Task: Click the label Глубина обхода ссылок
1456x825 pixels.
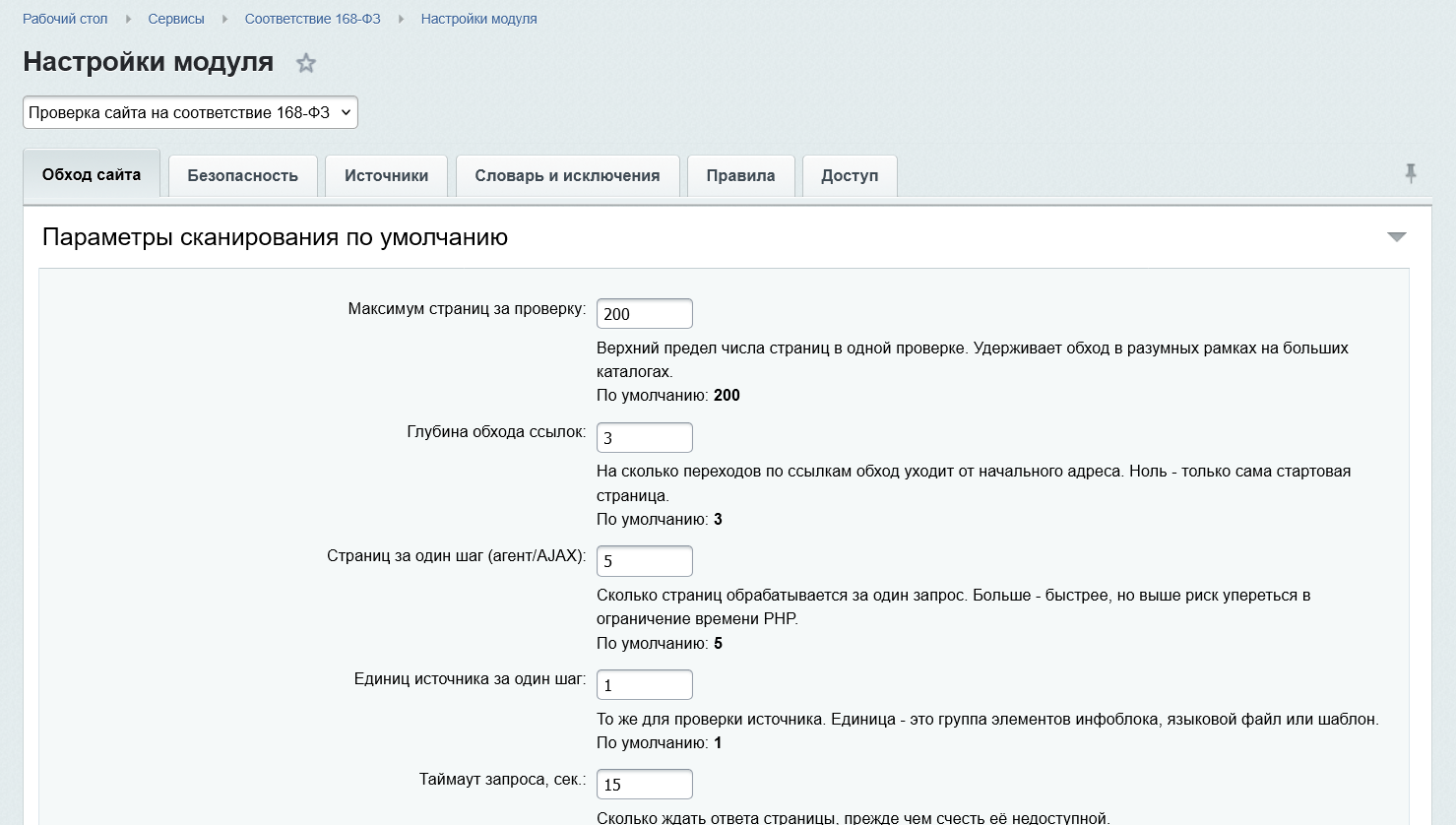Action: click(496, 432)
